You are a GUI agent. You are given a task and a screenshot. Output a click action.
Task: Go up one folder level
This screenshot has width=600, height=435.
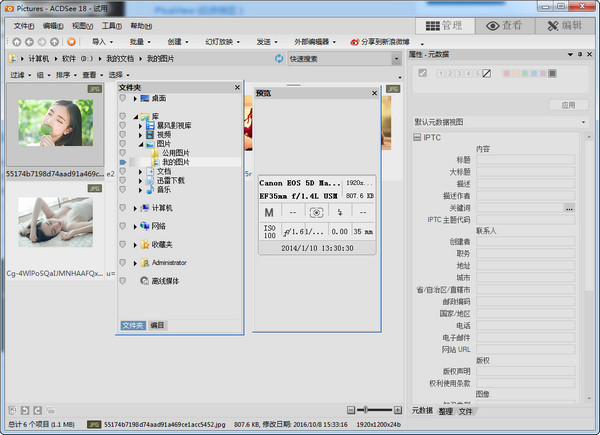[x=54, y=42]
